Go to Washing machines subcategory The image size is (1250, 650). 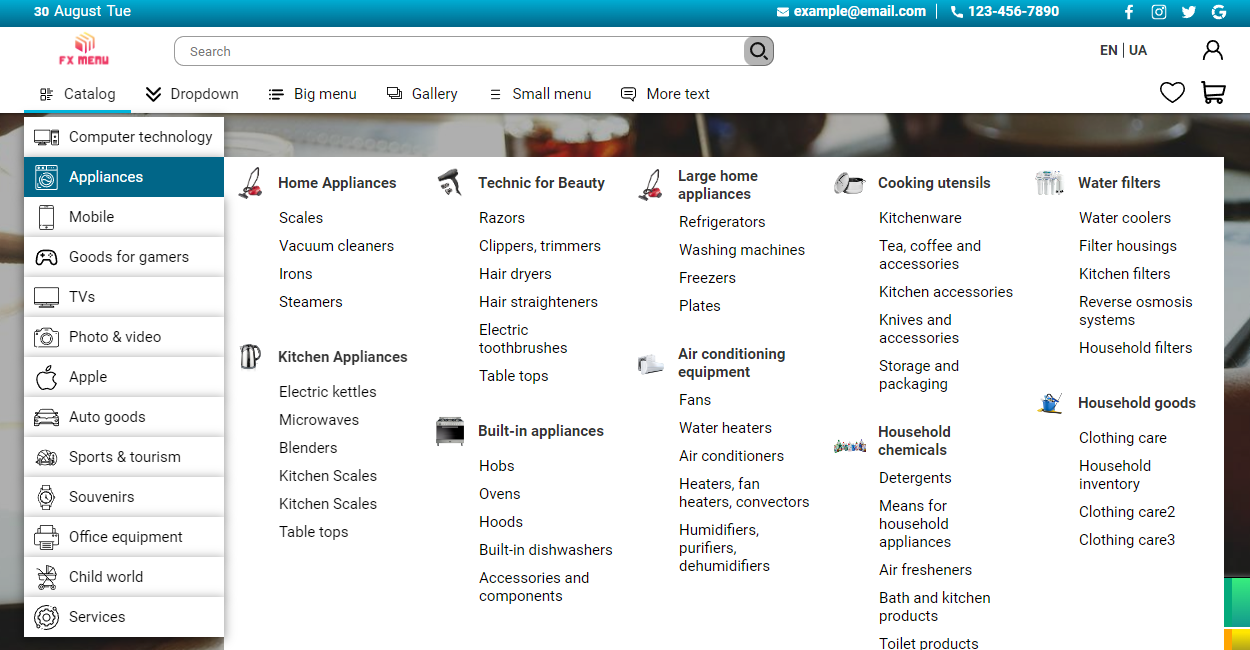(x=741, y=250)
